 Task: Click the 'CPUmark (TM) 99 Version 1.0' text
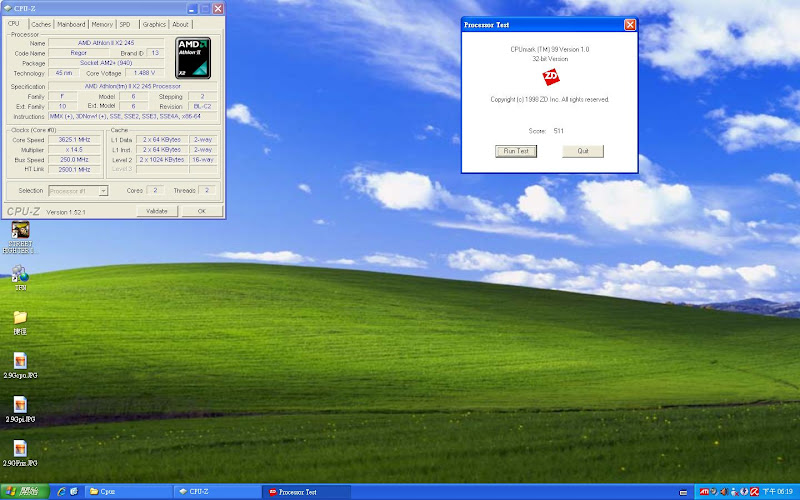[550, 49]
